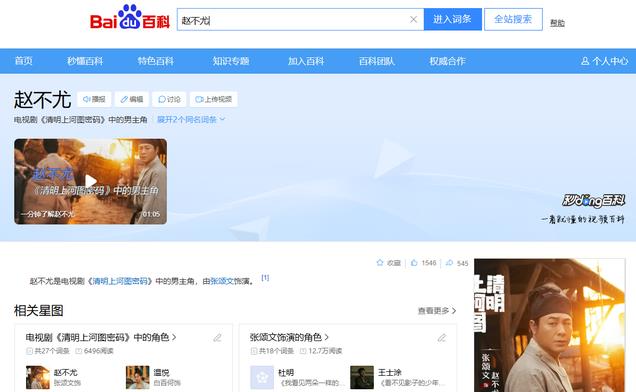Click the 清明上河图密码 poster image
Screen dimensions: 636x392
550,325
